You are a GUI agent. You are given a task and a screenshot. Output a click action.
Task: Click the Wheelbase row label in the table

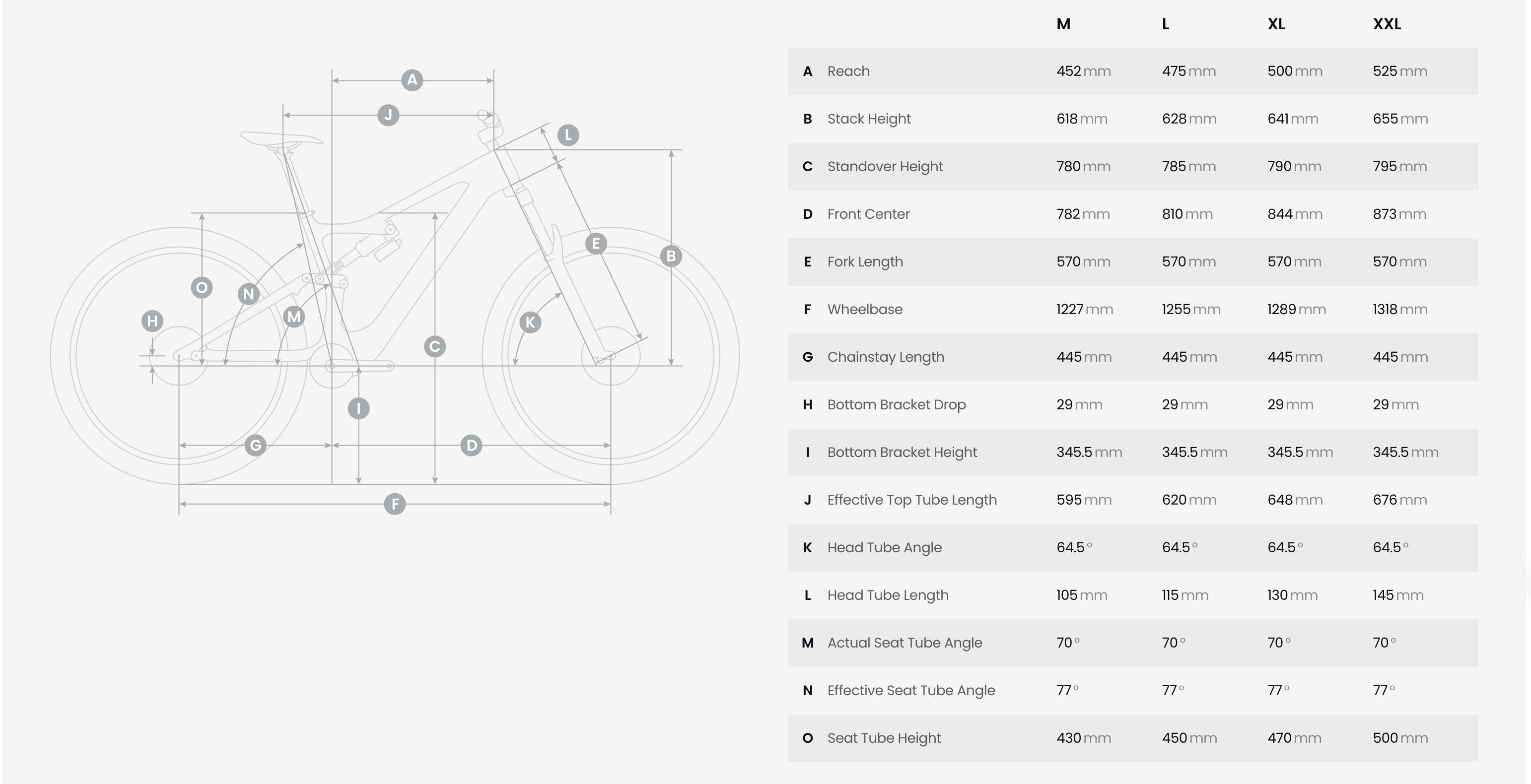865,310
